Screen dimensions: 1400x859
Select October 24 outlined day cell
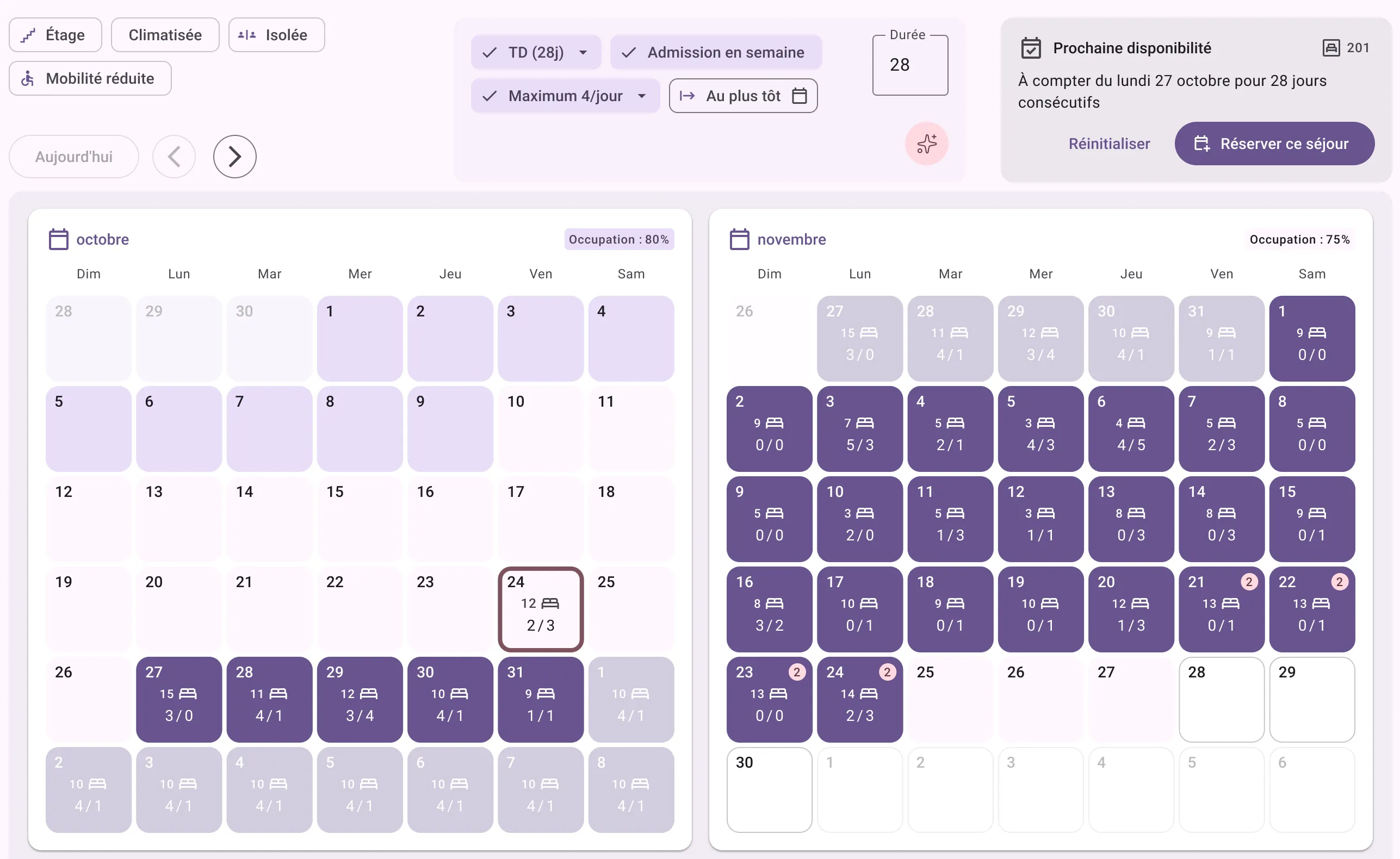pos(540,609)
